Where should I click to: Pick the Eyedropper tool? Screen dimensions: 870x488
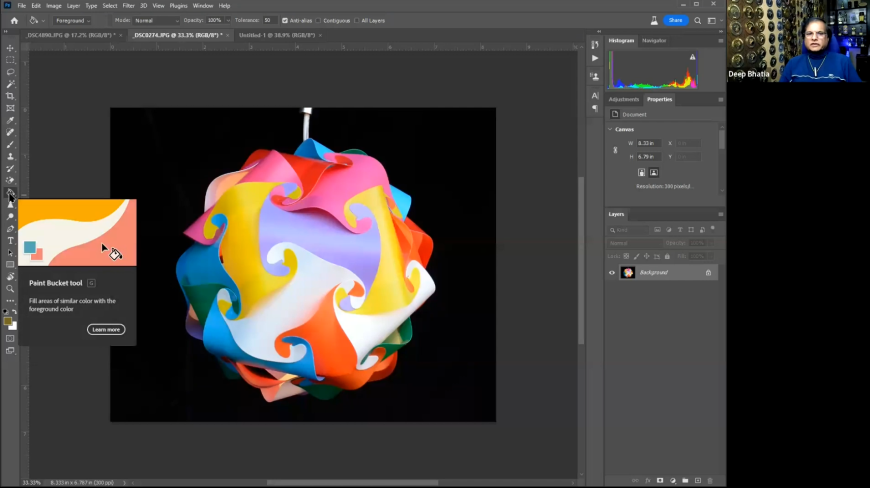[x=10, y=120]
